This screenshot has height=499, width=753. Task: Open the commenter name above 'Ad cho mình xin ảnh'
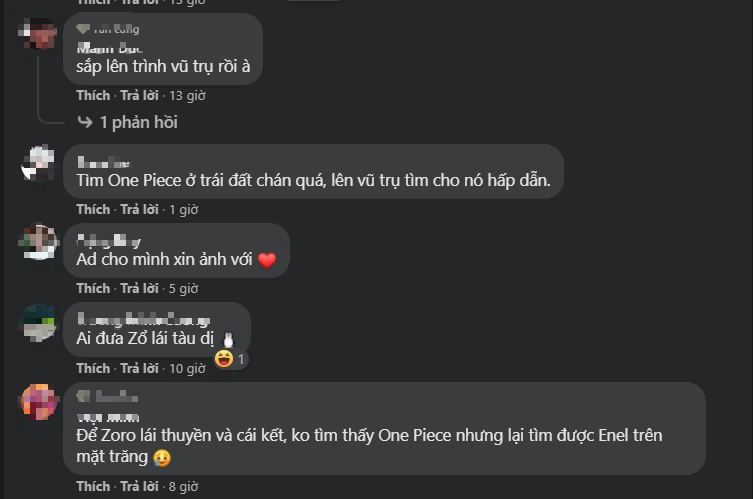[109, 241]
